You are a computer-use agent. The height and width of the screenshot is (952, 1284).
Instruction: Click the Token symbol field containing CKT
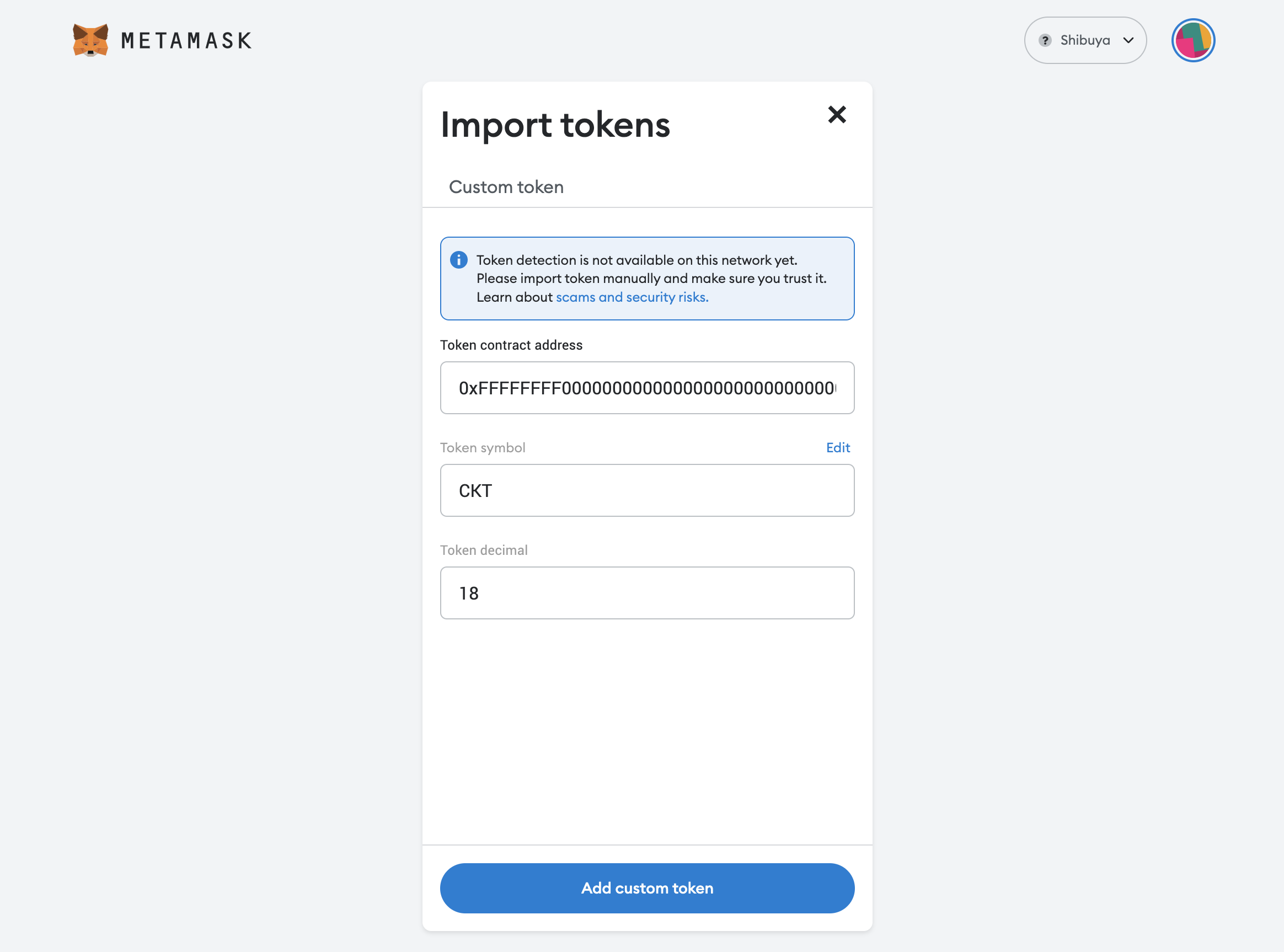646,490
